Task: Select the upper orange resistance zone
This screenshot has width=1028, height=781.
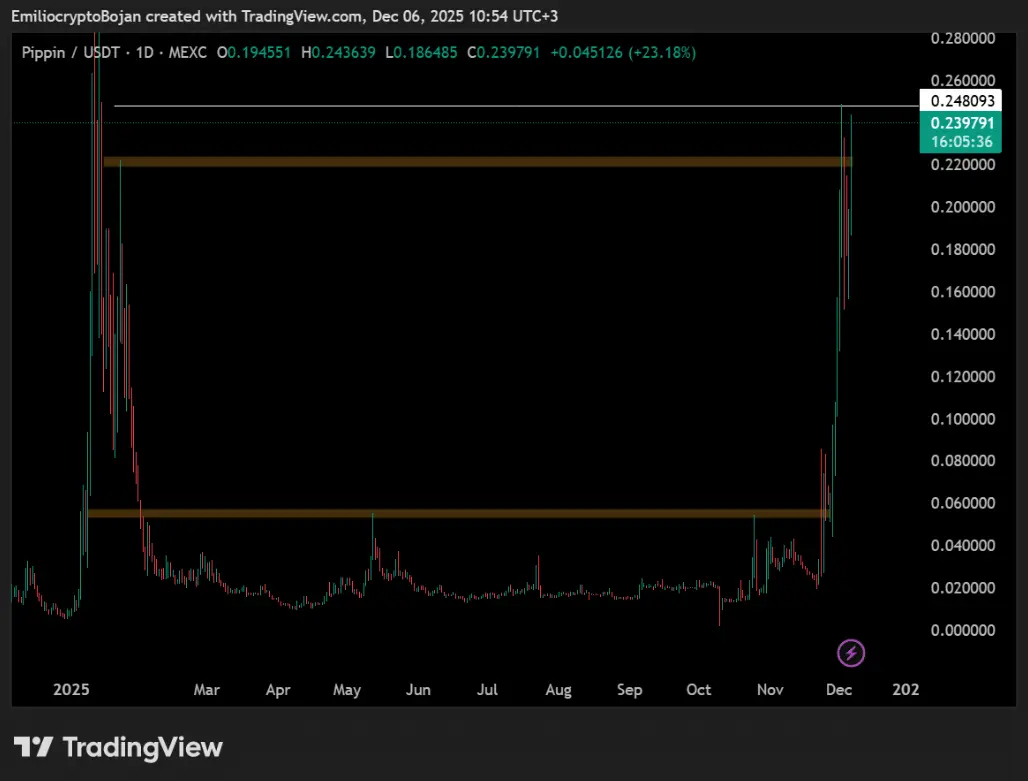Action: click(477, 161)
